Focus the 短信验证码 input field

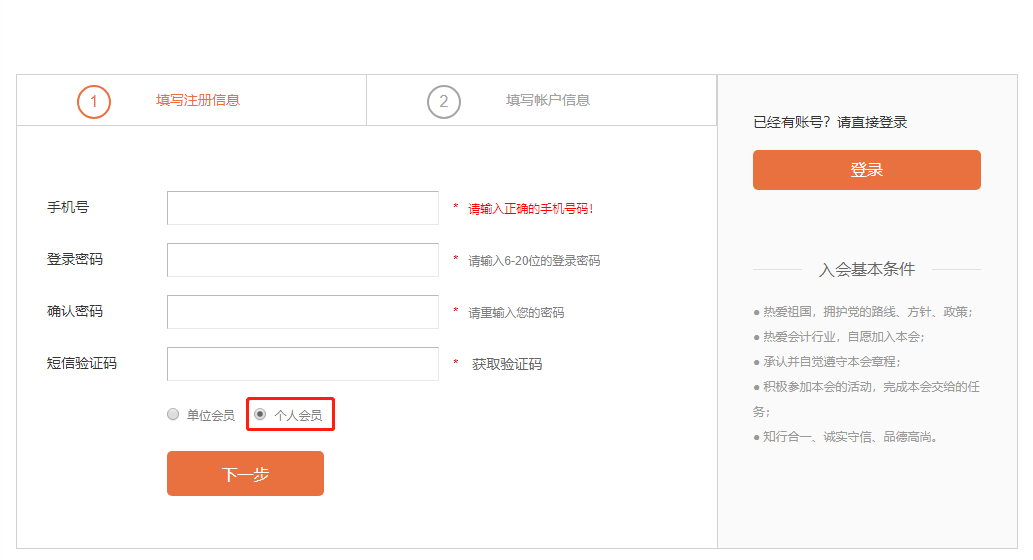(x=303, y=364)
